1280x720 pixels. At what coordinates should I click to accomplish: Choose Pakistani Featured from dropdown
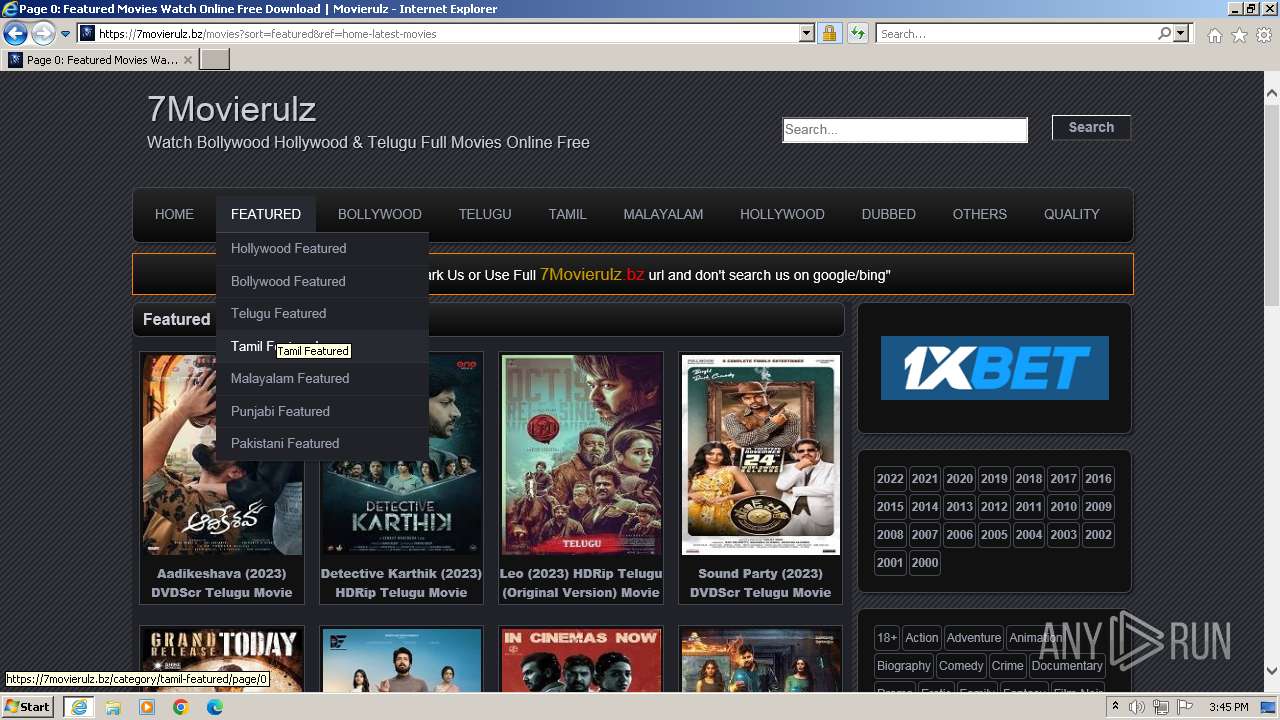click(322, 443)
